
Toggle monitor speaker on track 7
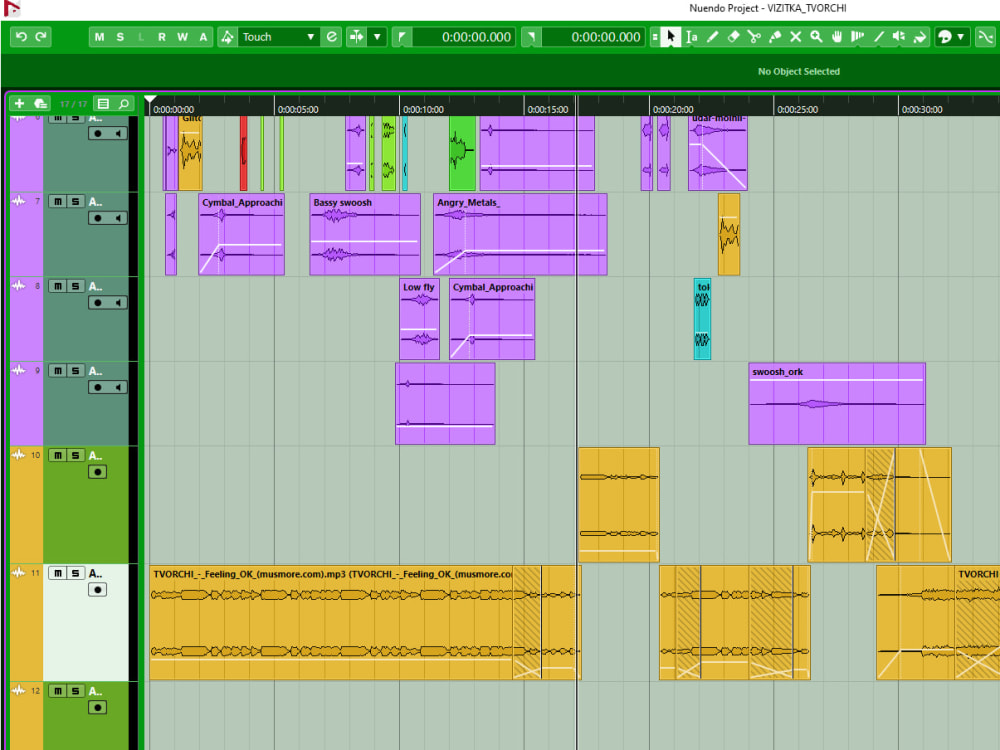click(x=118, y=218)
